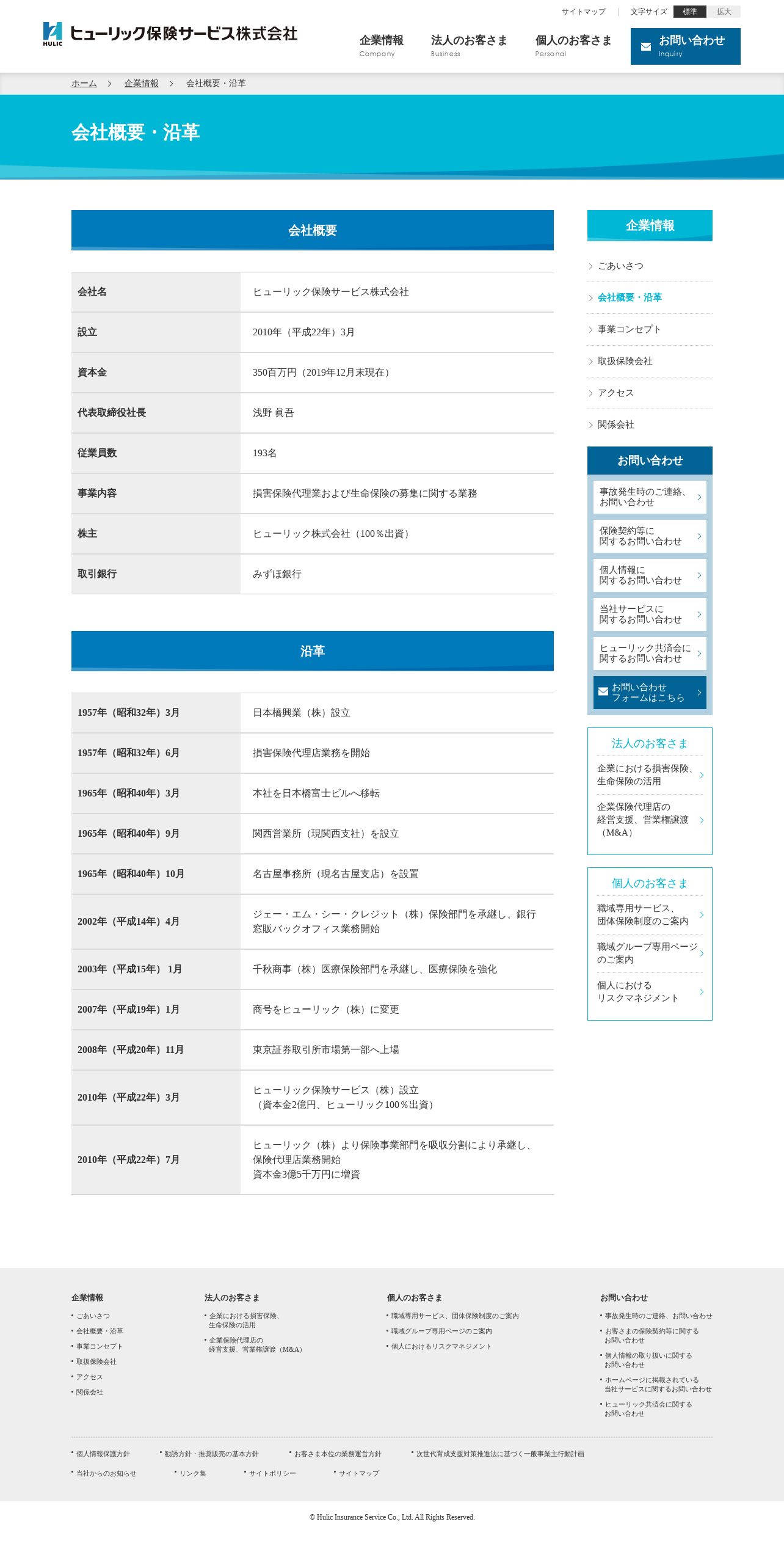Viewport: 784px width, 1552px height.
Task: Set text size to 拡大
Action: click(x=724, y=12)
